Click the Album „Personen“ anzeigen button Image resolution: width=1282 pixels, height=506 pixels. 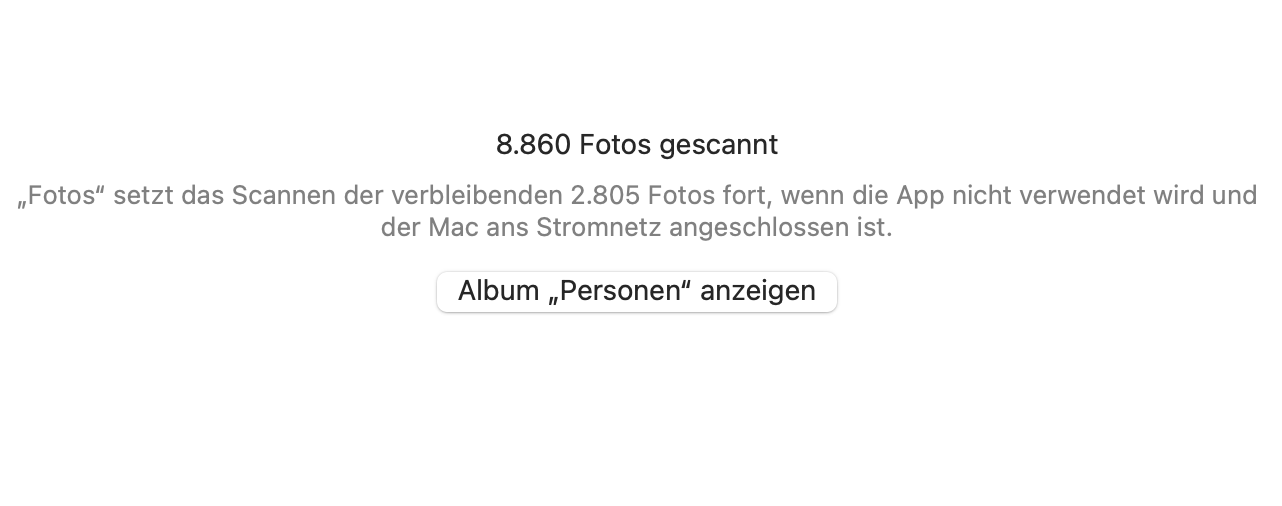tap(637, 291)
